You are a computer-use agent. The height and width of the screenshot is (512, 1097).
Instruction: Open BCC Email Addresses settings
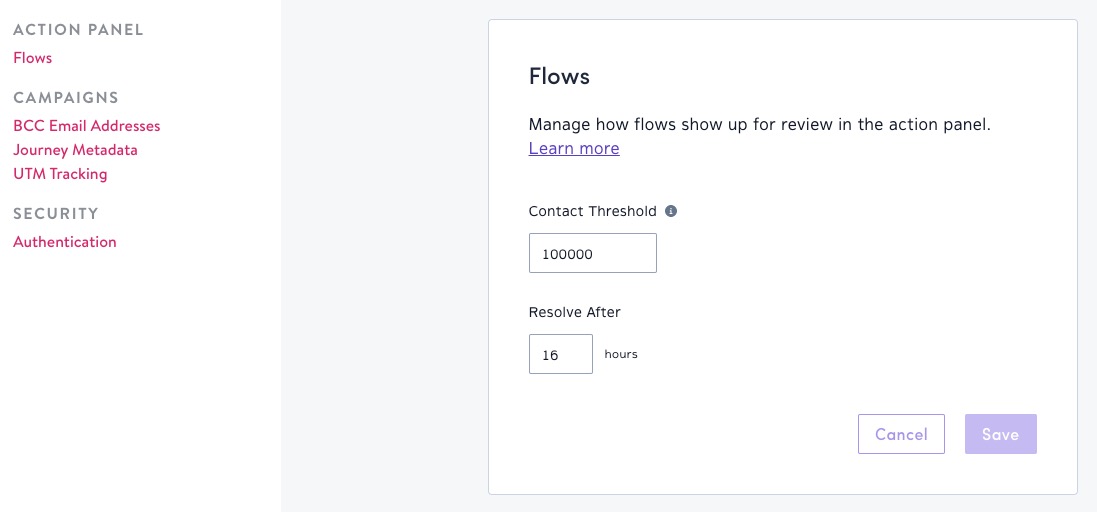click(x=87, y=126)
